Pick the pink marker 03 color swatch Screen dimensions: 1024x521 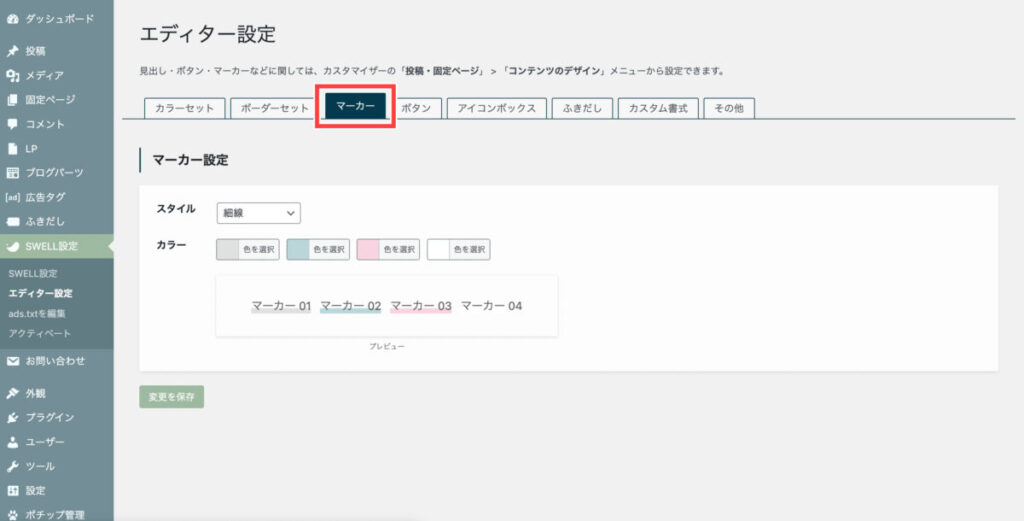[x=368, y=249]
